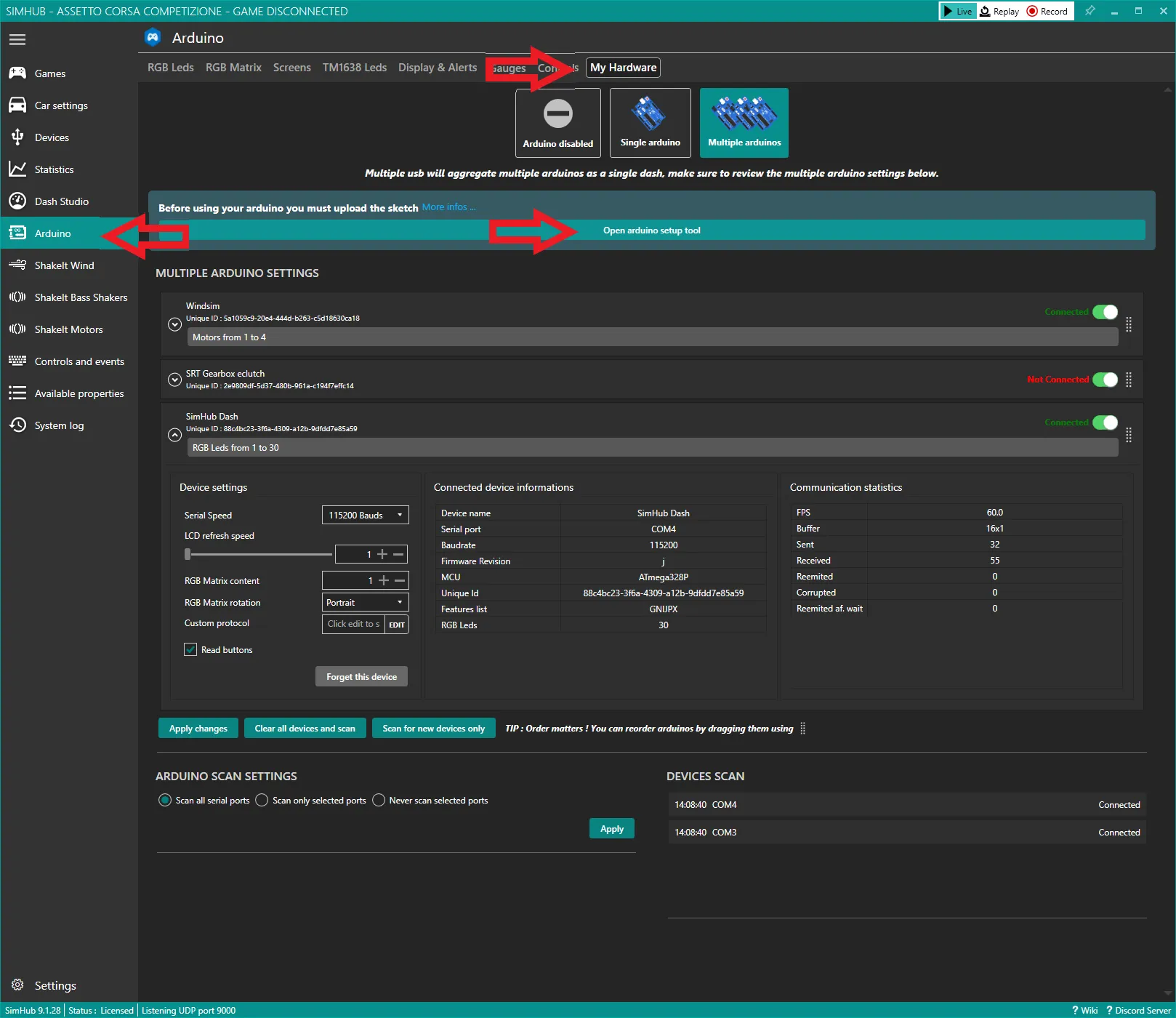Click the Forget this device button
1176x1018 pixels.
pos(361,676)
